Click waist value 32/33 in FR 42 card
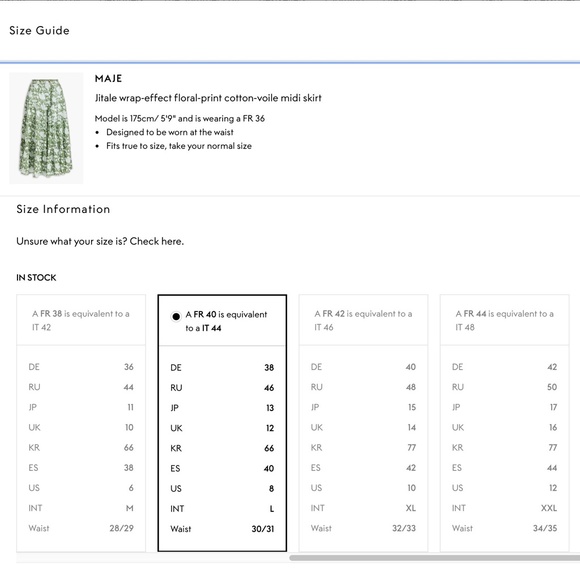The image size is (580, 580). (404, 528)
